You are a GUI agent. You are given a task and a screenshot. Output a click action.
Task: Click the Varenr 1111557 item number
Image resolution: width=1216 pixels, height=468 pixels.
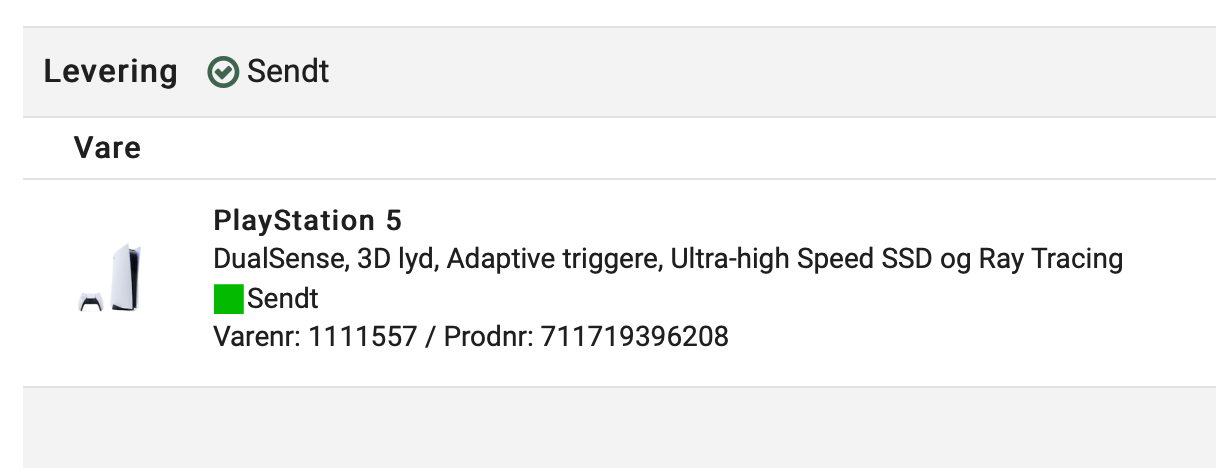point(315,337)
